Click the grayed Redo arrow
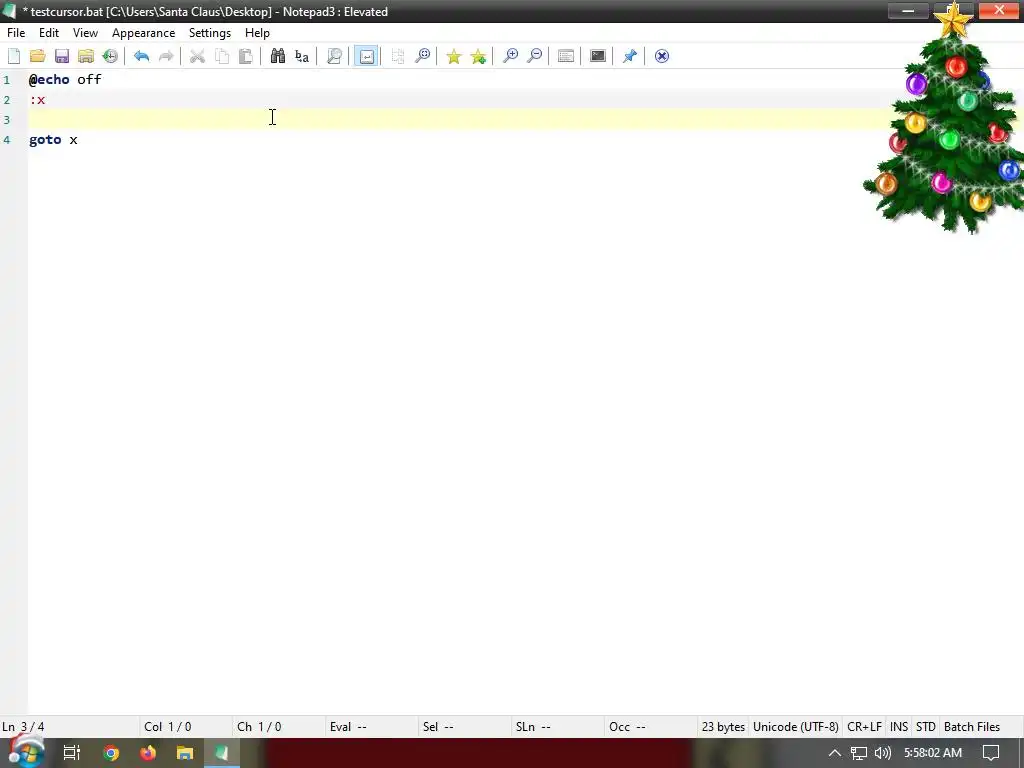The image size is (1024, 768). pos(166,56)
